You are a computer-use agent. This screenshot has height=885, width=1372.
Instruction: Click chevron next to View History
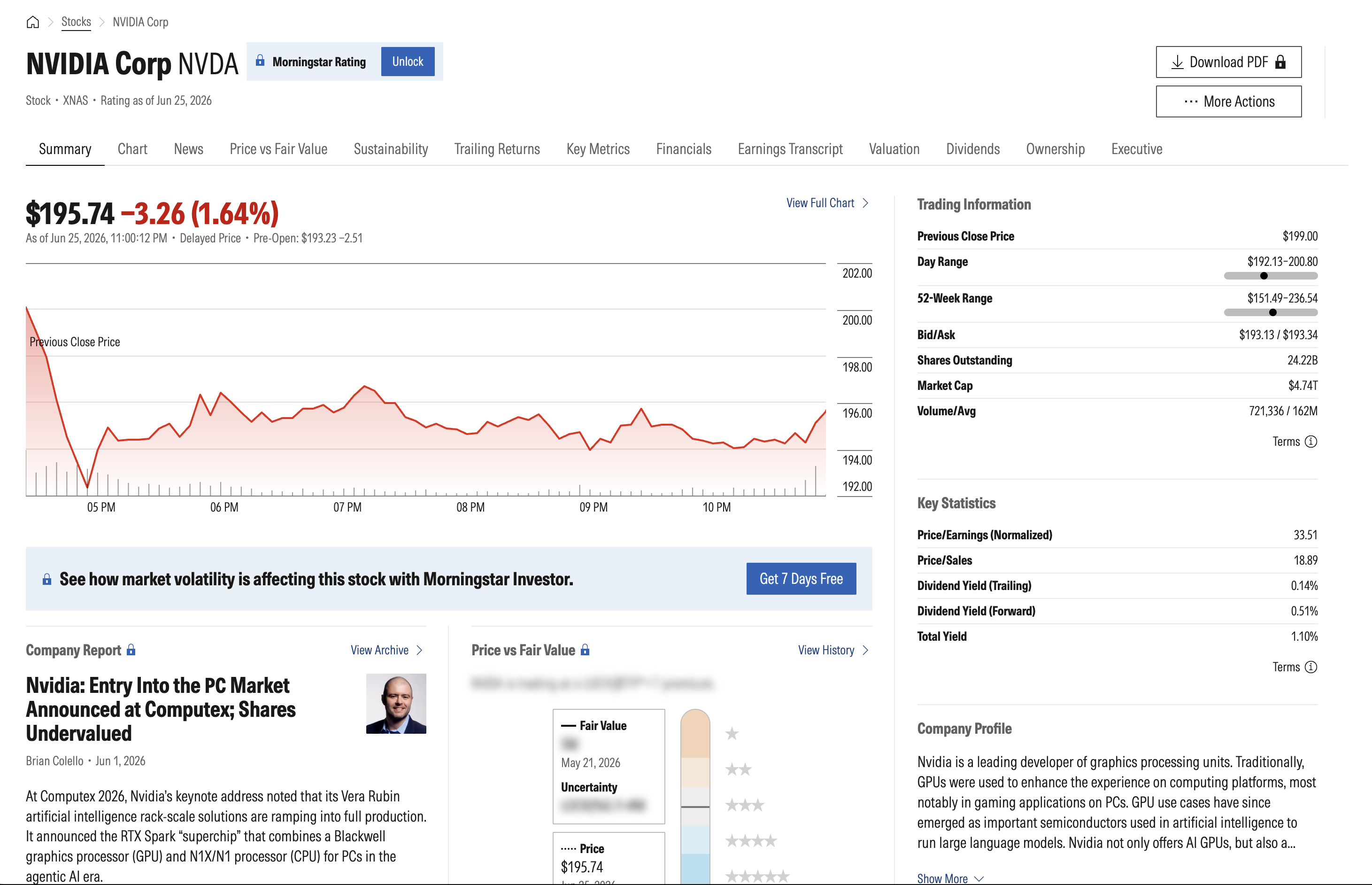tap(865, 650)
